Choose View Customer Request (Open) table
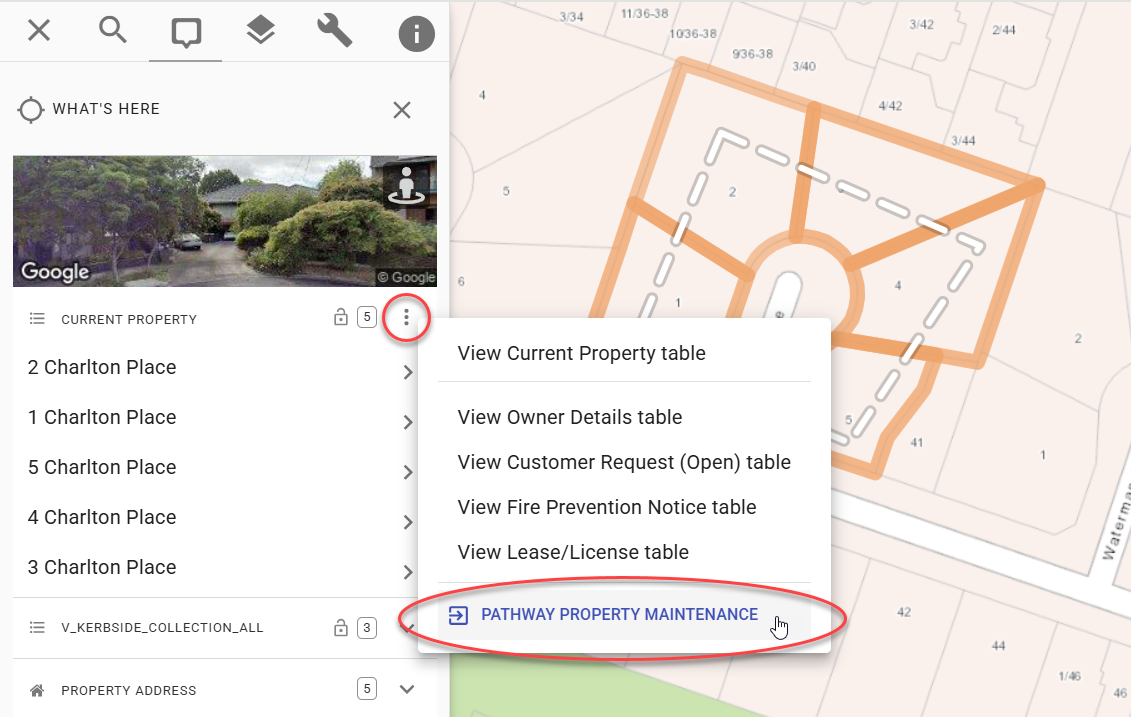Screen dimensions: 1131x717 (x=624, y=462)
